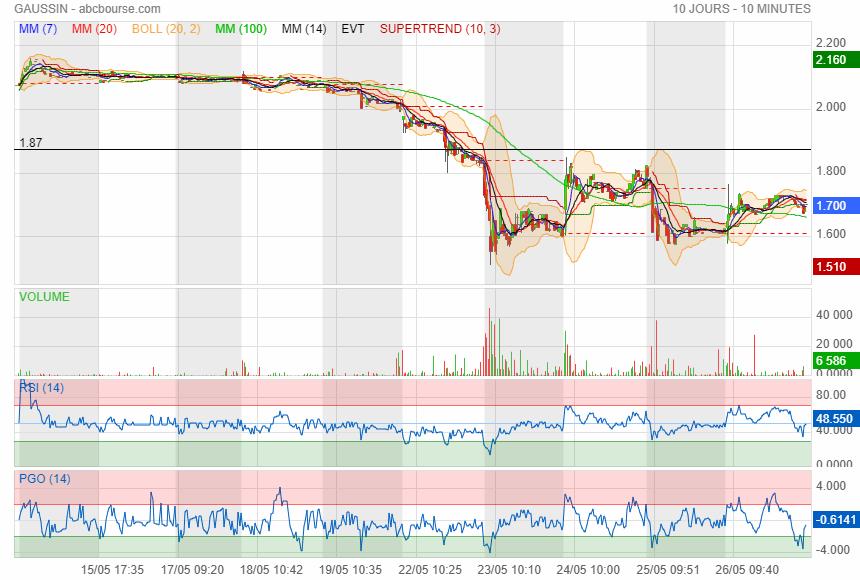
Task: Click the 25/05 09:51 time axis label
Action: (668, 570)
